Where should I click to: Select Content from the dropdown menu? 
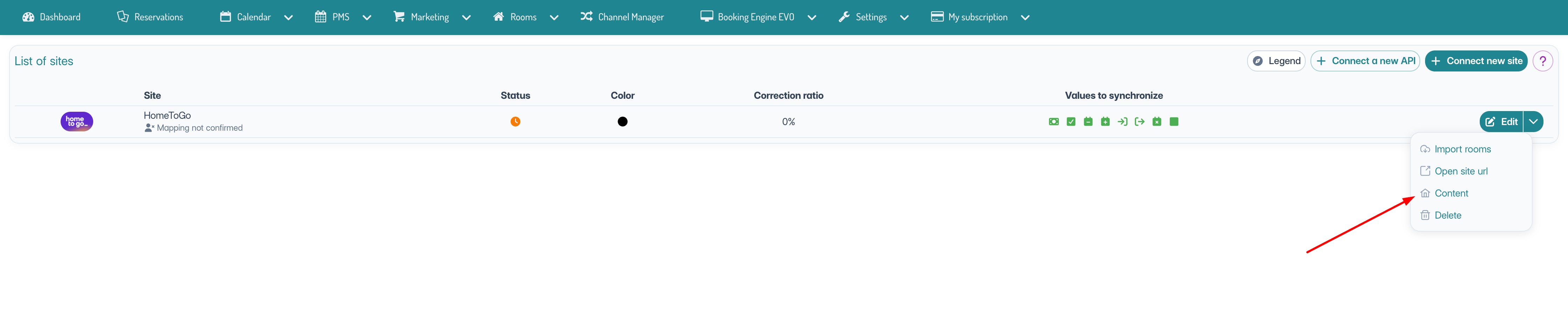coord(1451,193)
